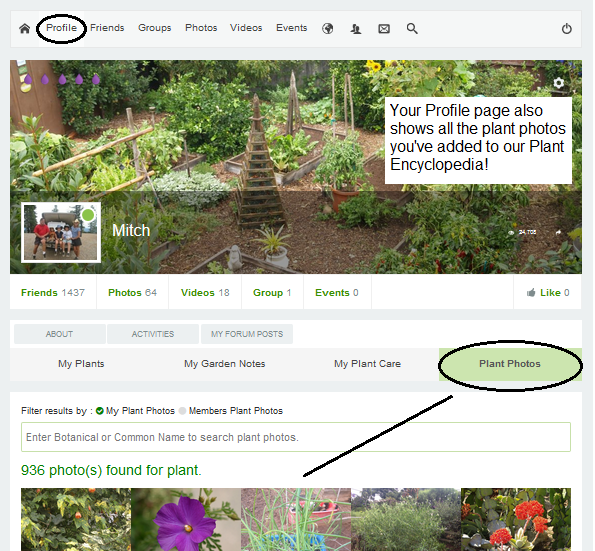Open the friend requests icon
This screenshot has height=551, width=595.
pyautogui.click(x=356, y=29)
